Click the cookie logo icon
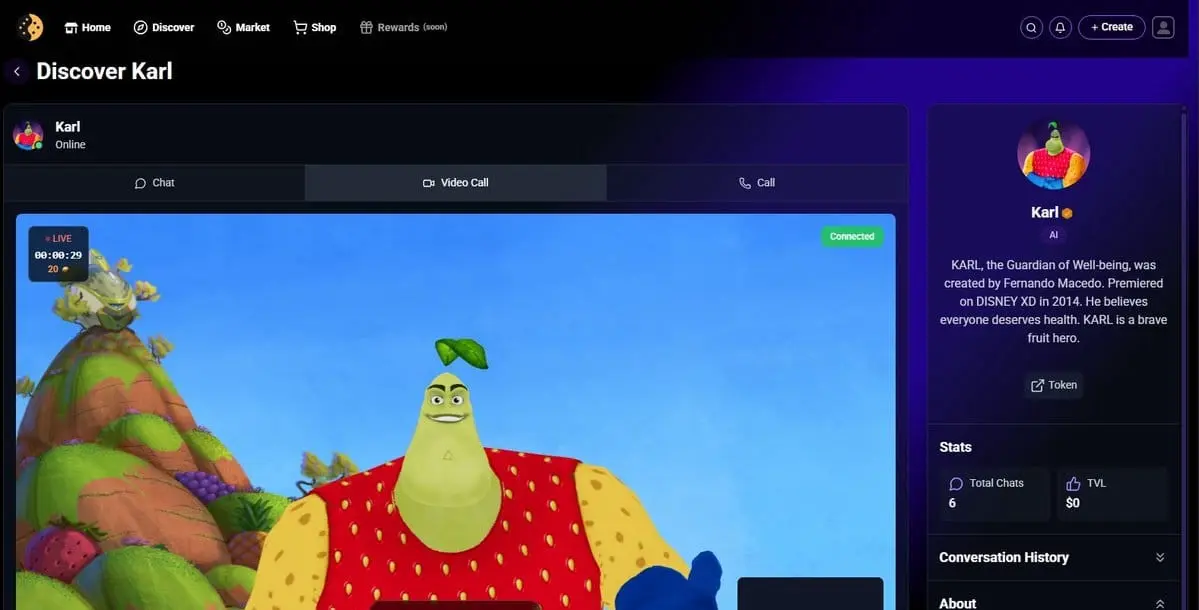This screenshot has height=610, width=1199. [30, 28]
